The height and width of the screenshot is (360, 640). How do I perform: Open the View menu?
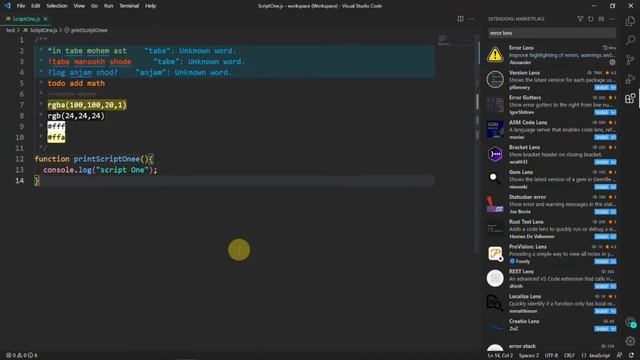[x=79, y=6]
